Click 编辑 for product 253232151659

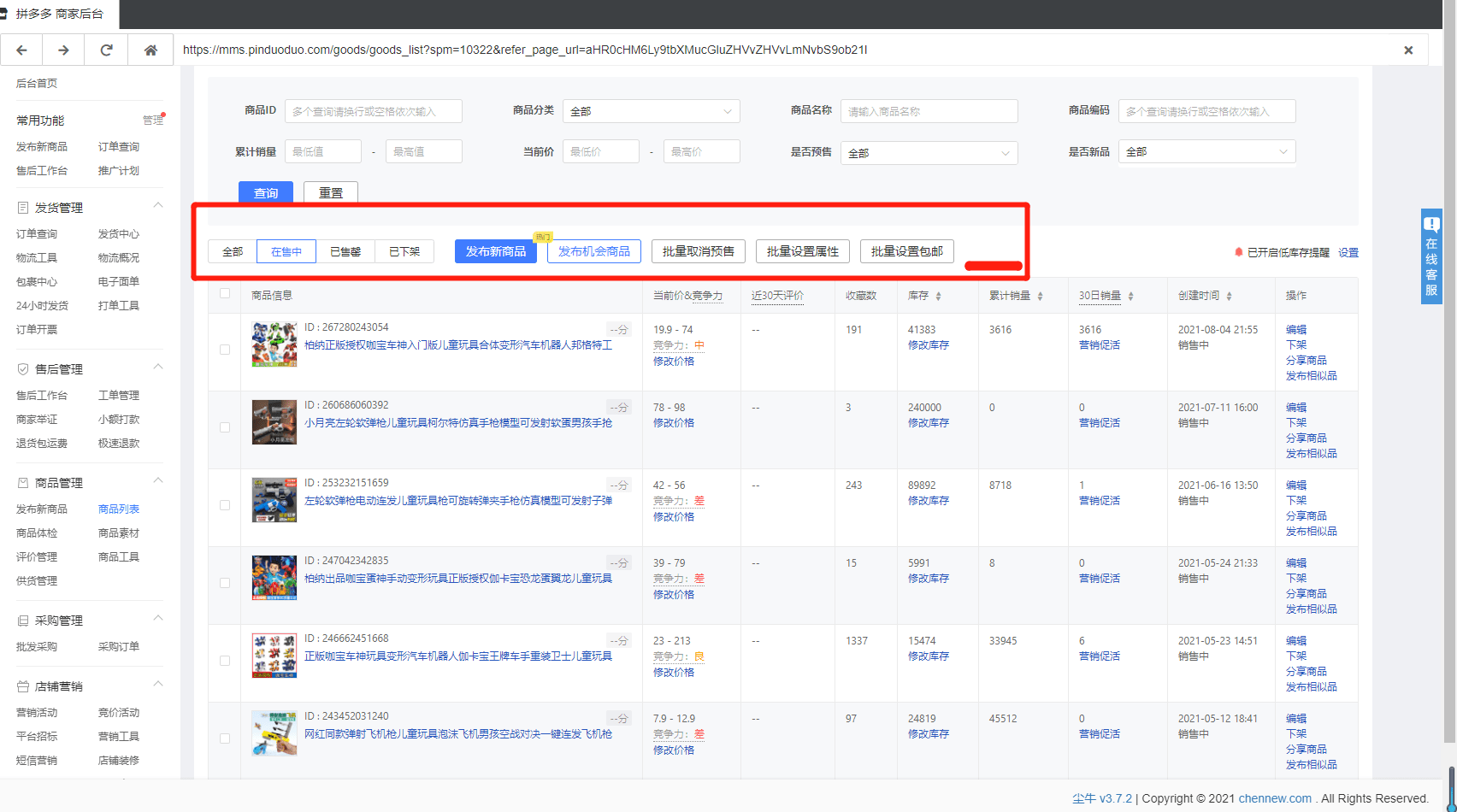[1296, 485]
